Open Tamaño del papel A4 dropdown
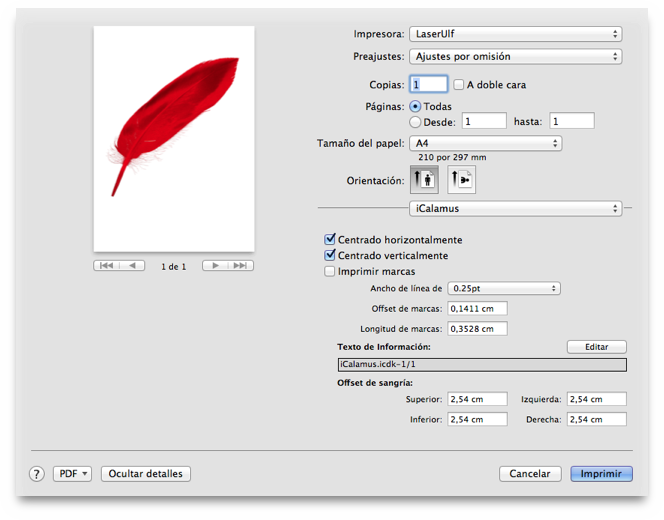This screenshot has height=520, width=664. [485, 143]
